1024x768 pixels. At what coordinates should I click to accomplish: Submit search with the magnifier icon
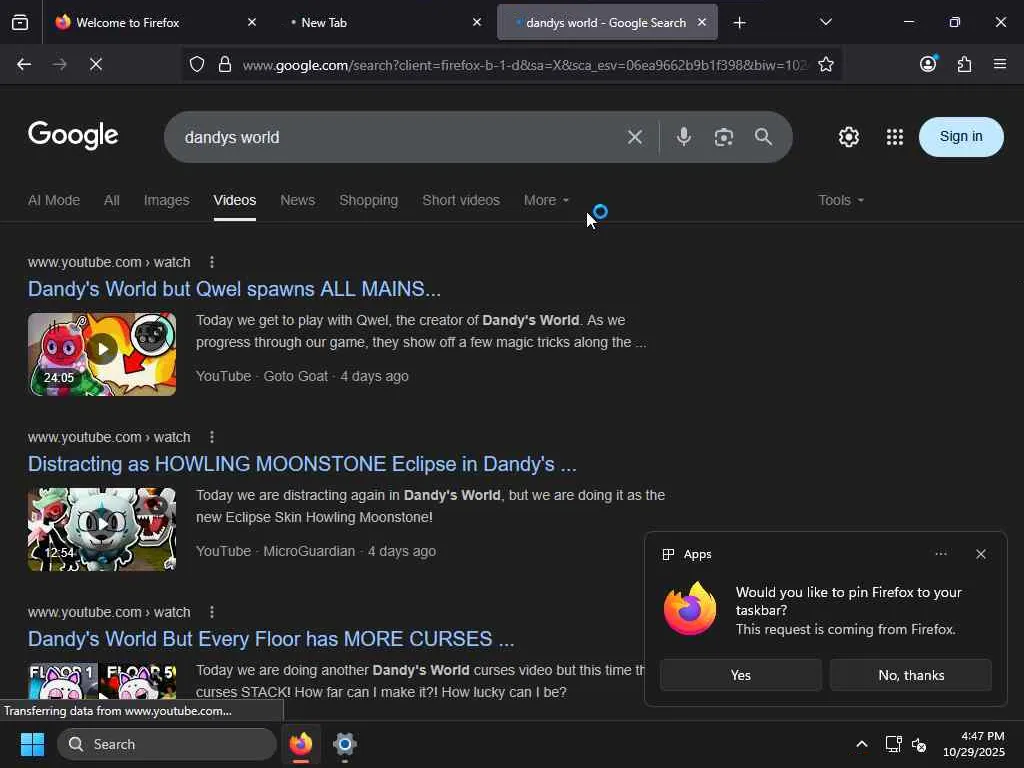pos(763,136)
